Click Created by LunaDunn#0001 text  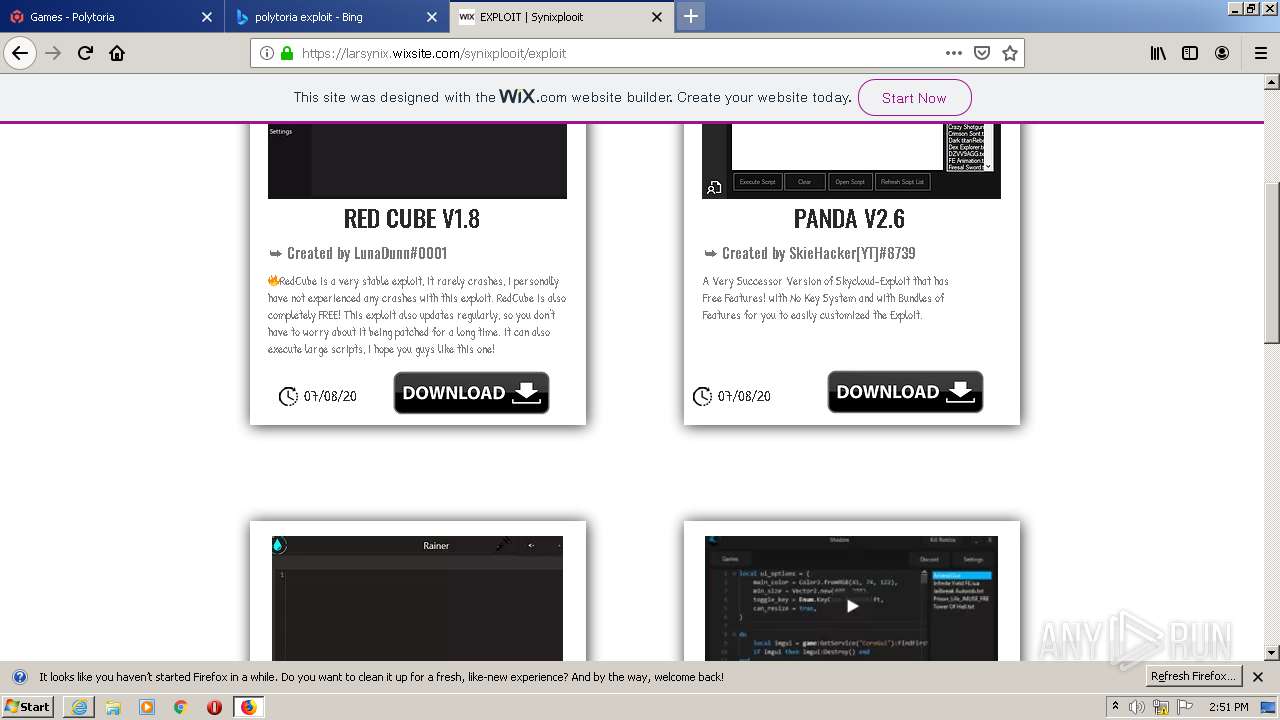(x=367, y=253)
